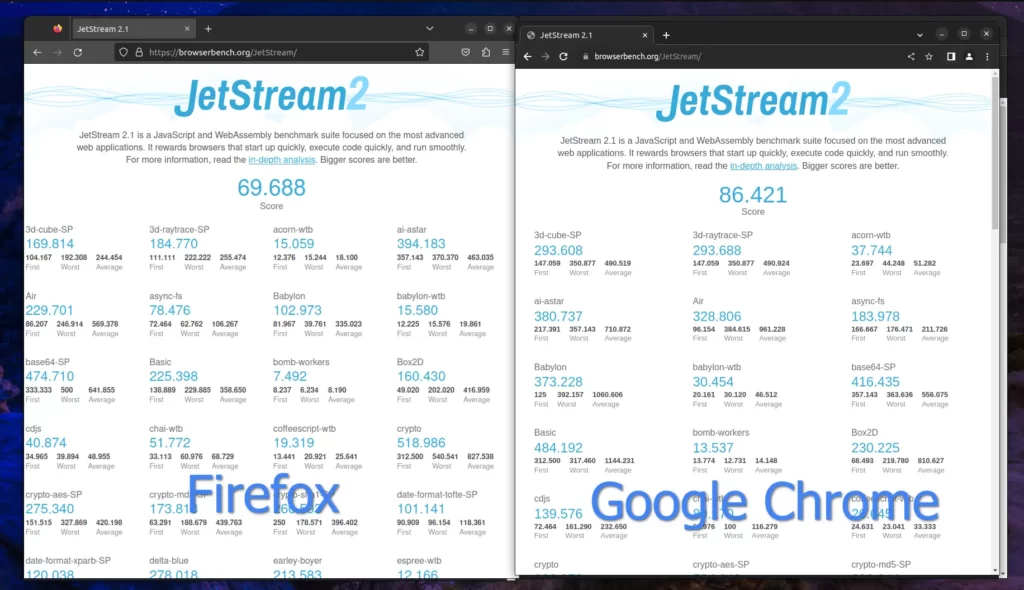The image size is (1024, 590).
Task: Click Babylon result 373.228 in Chrome
Action: pyautogui.click(x=558, y=382)
